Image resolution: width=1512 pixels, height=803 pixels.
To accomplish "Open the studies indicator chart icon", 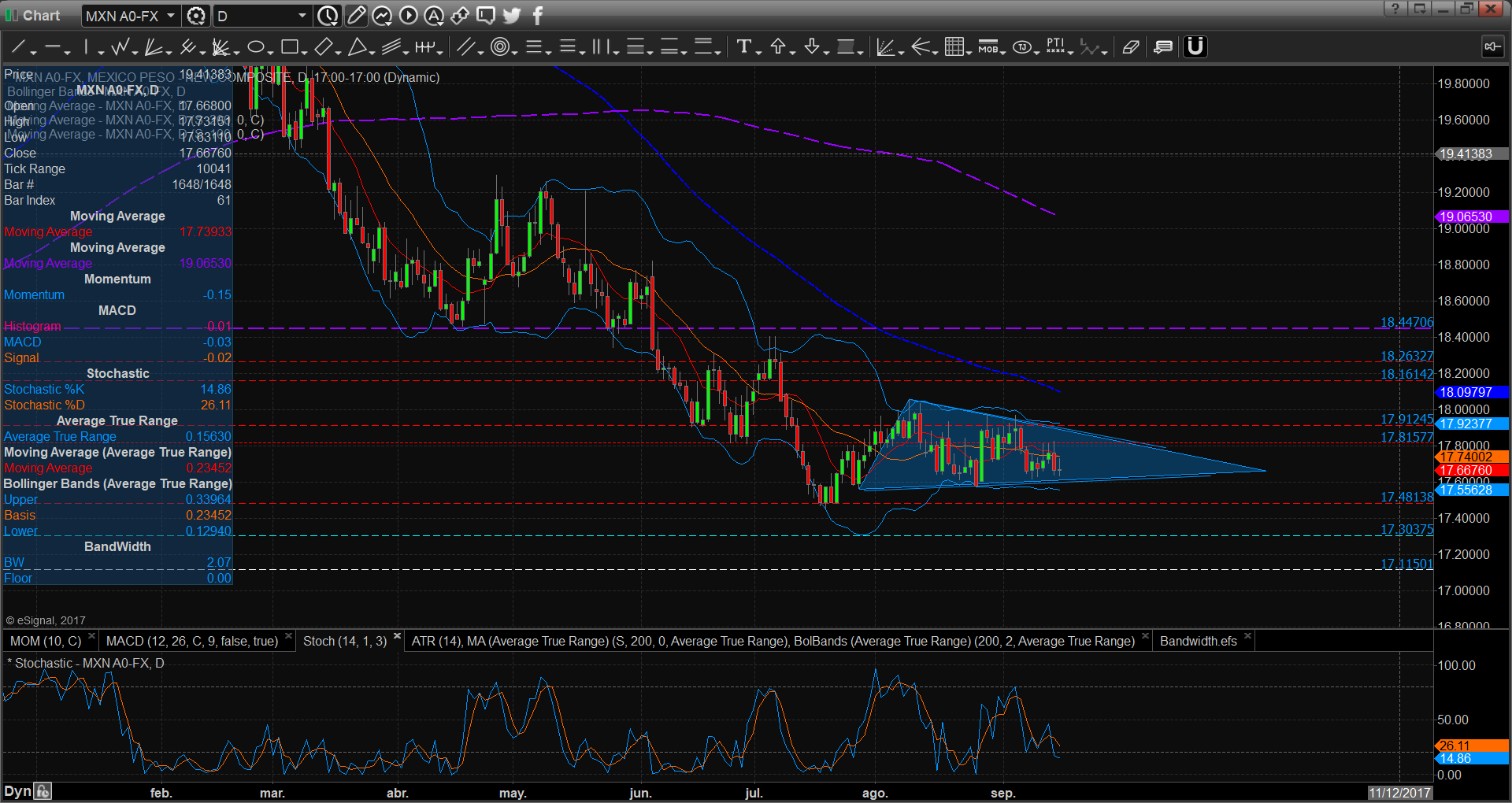I will [382, 16].
